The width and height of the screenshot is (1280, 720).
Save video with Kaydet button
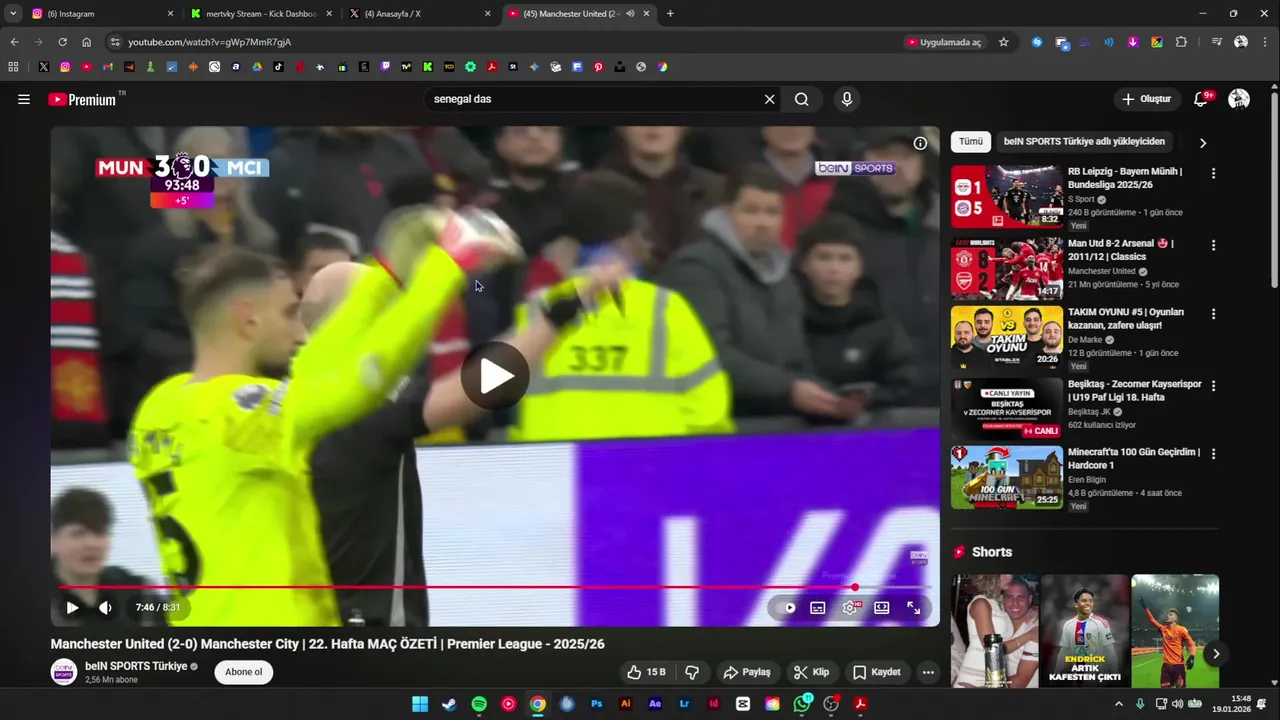coord(876,672)
